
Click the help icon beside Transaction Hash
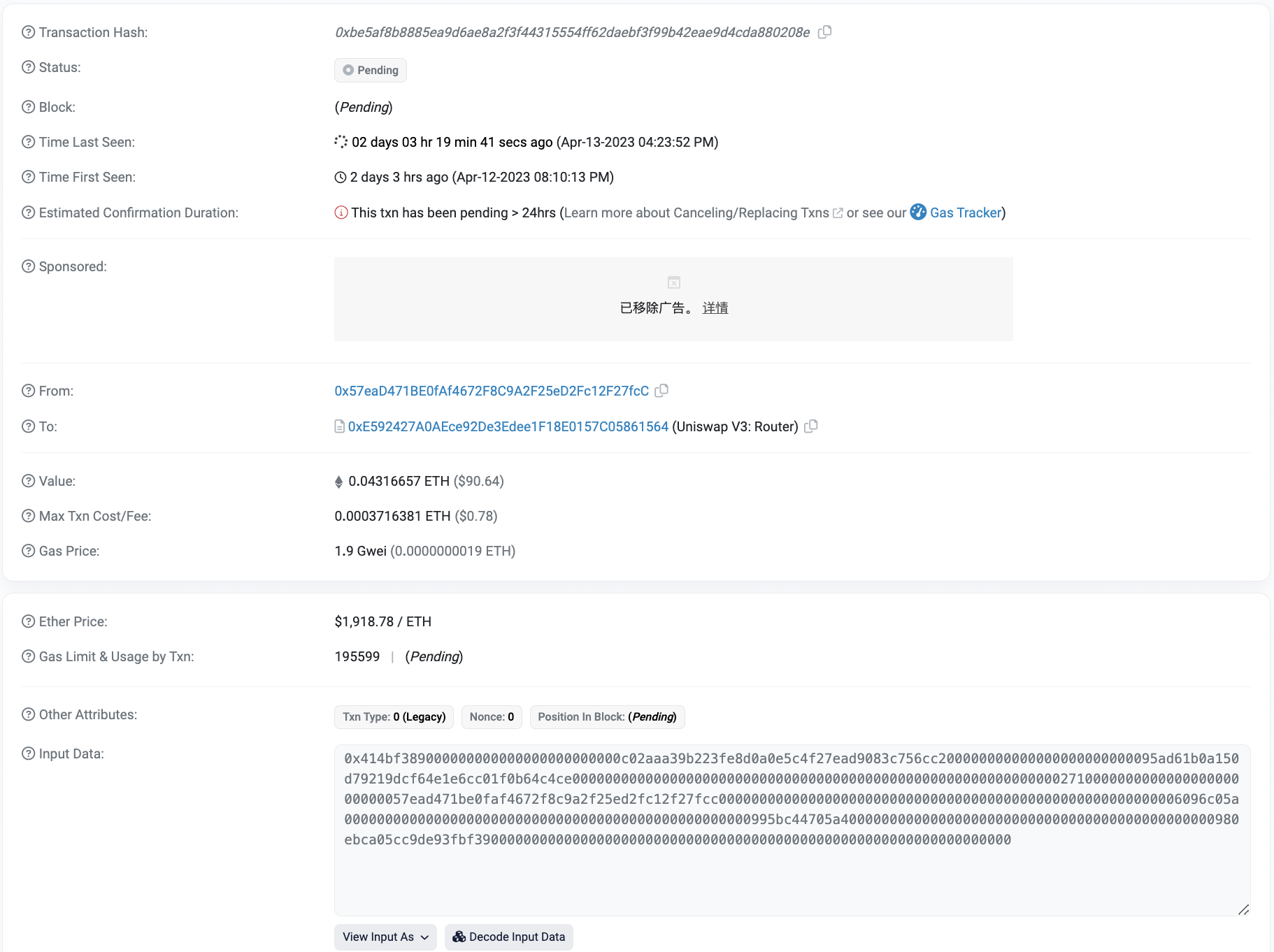[x=28, y=32]
